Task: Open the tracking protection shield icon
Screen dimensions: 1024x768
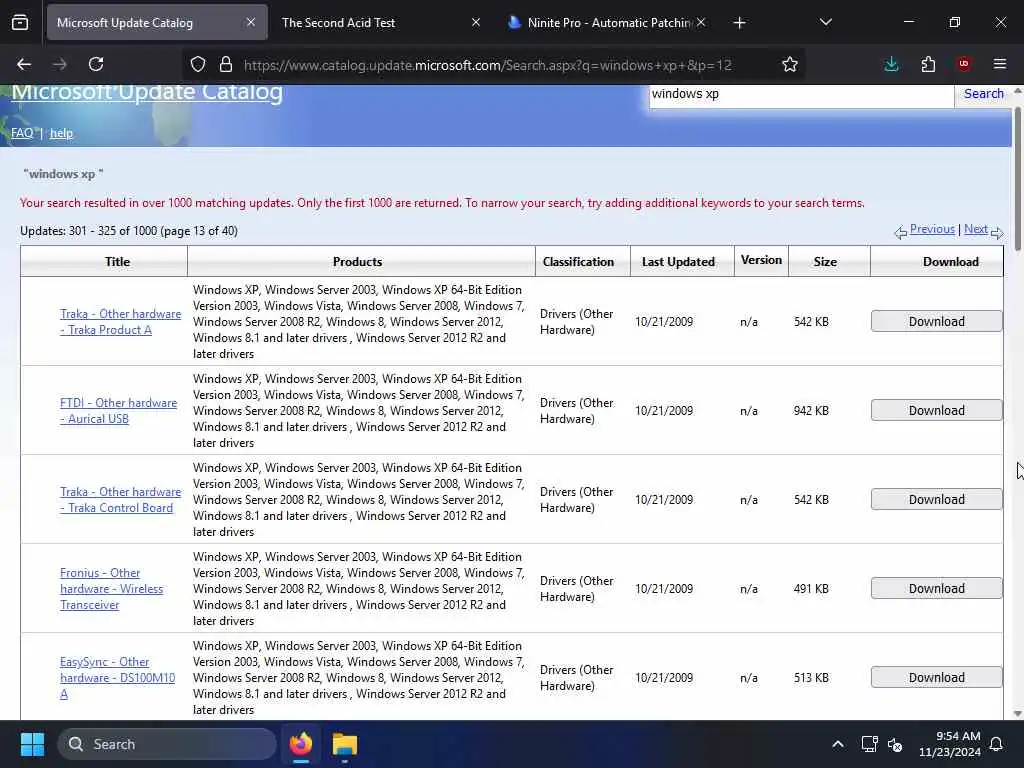Action: (x=198, y=64)
